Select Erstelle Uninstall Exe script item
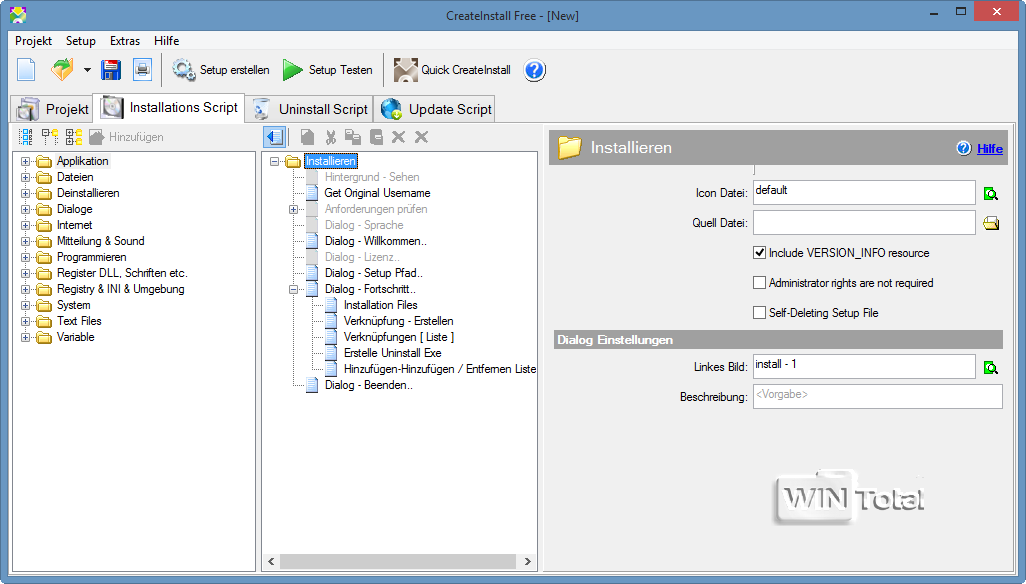 [392, 353]
